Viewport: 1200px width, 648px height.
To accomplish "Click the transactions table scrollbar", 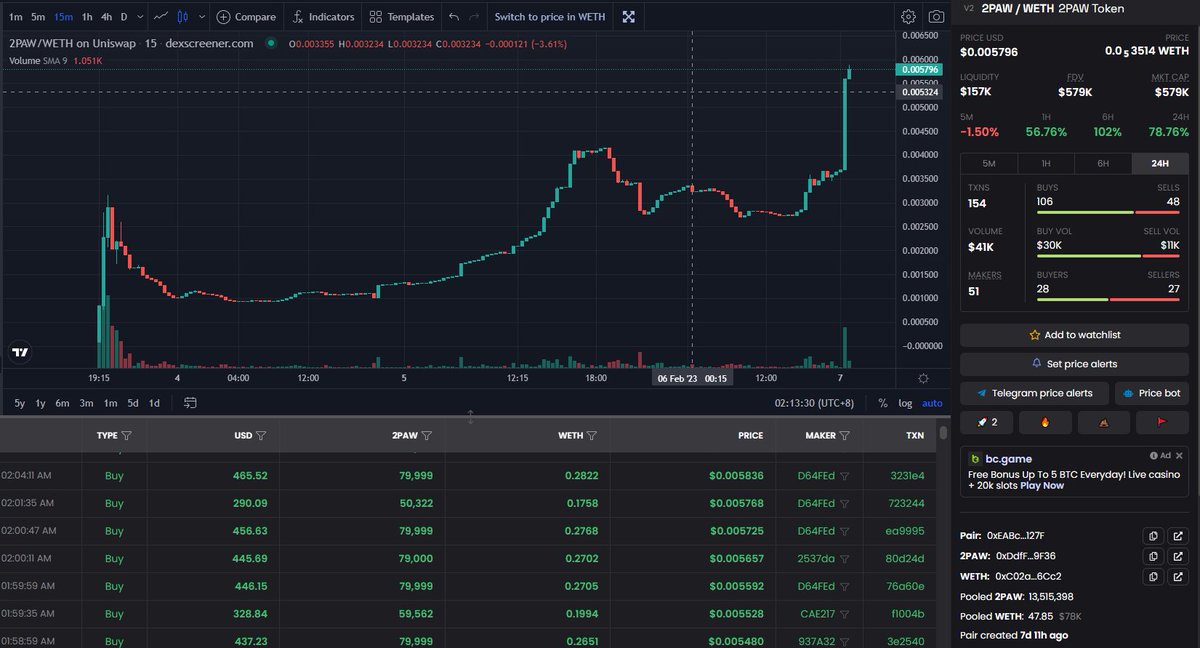I will pos(943,433).
